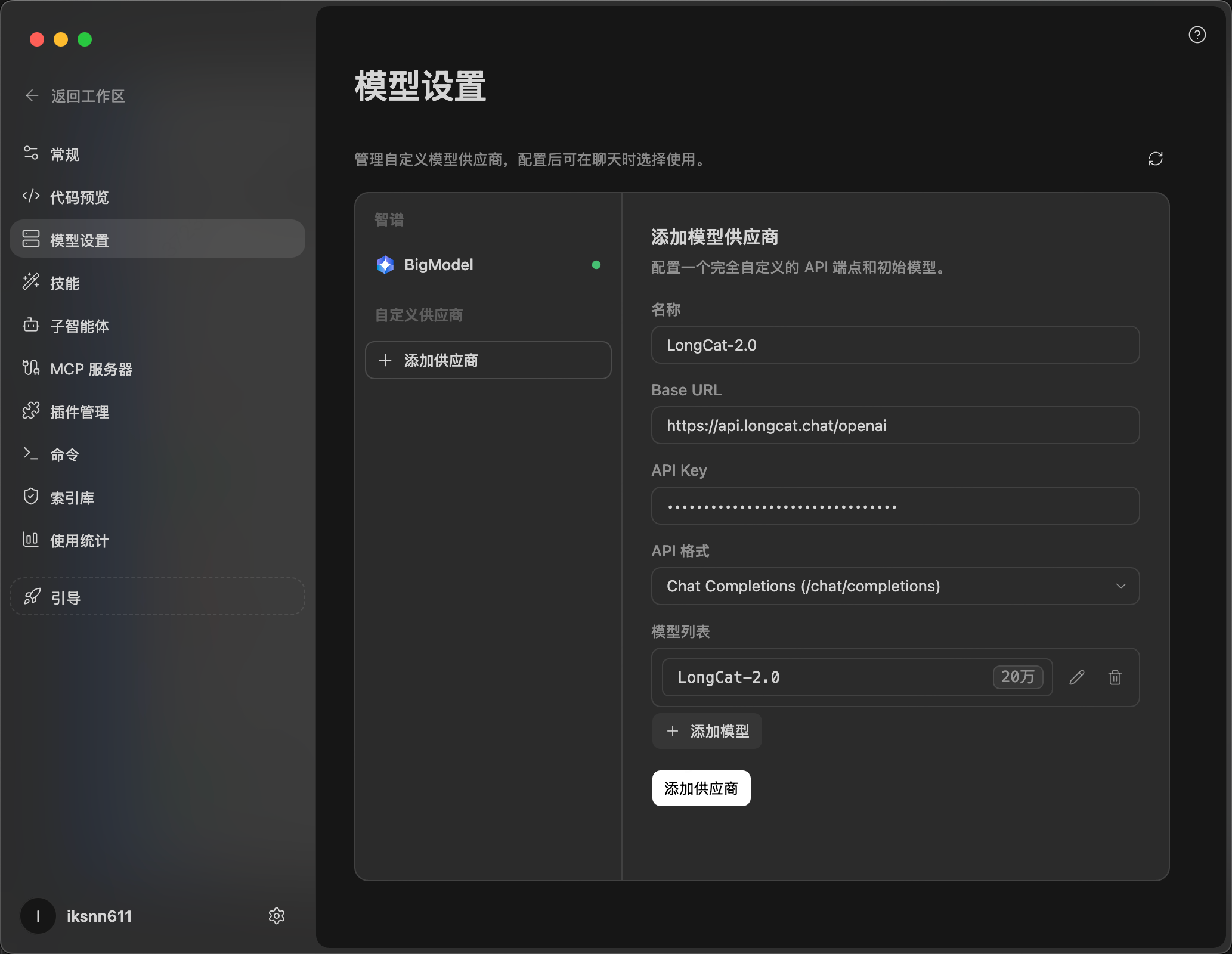Click the iksnn611 avatar circle
Viewport: 1232px width, 954px height.
click(x=38, y=916)
